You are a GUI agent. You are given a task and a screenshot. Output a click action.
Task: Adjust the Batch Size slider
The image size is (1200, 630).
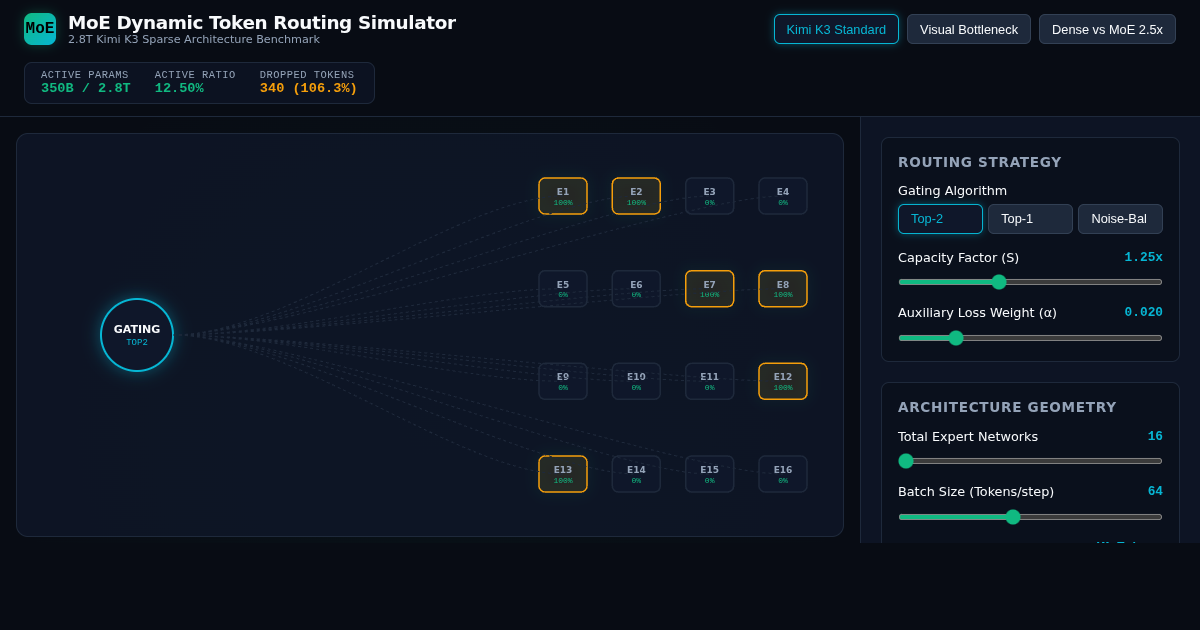[x=1030, y=517]
